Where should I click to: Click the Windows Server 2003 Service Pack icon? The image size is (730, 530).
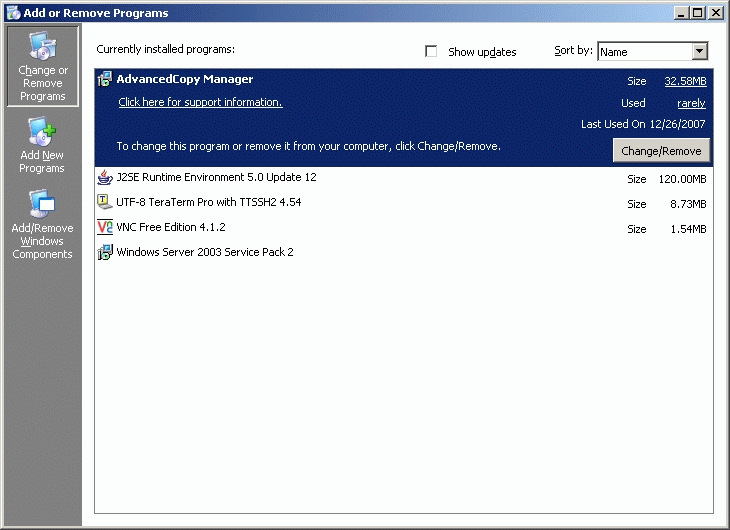(x=105, y=252)
